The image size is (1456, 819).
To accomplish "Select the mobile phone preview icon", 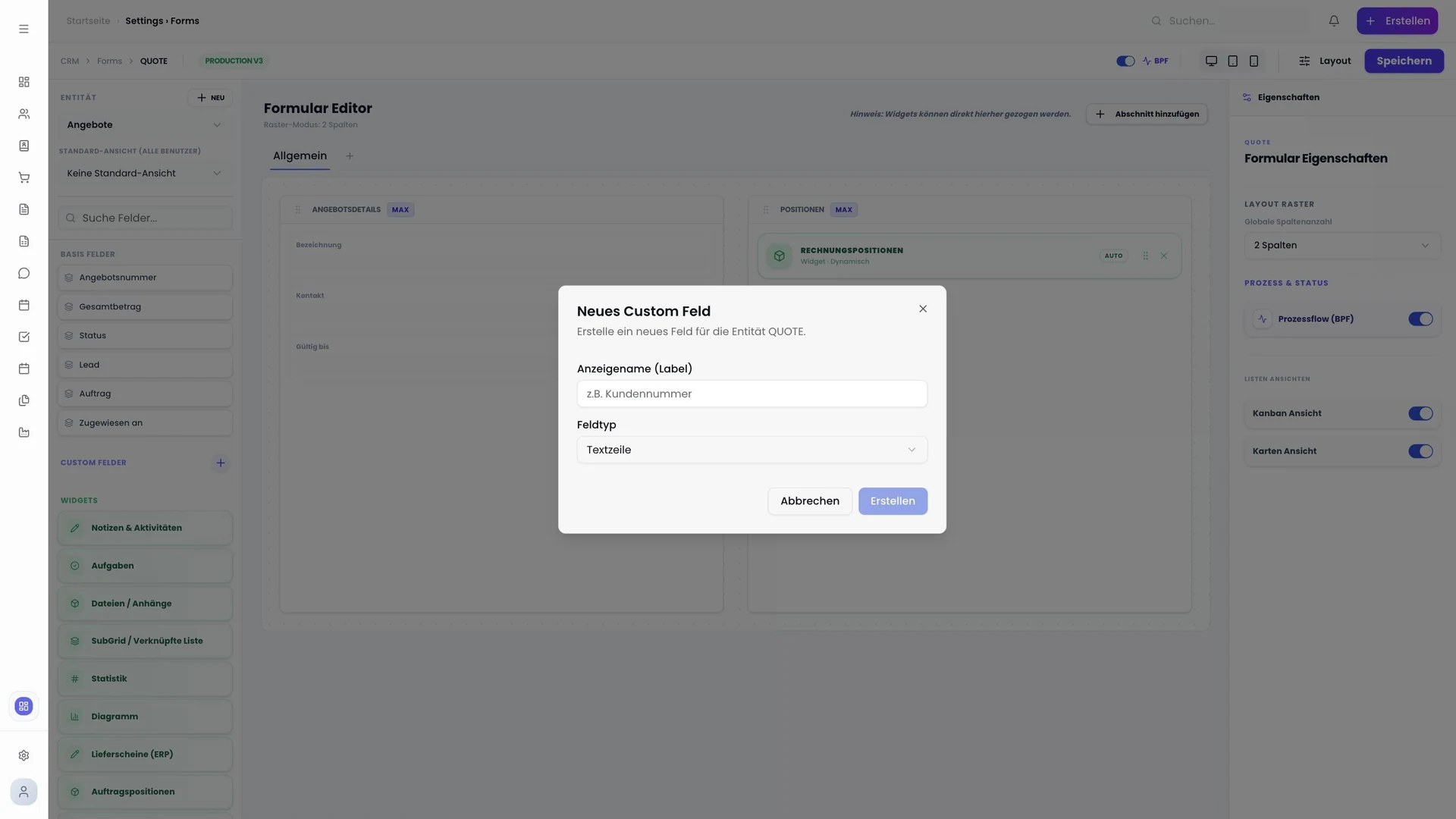I will (x=1254, y=61).
